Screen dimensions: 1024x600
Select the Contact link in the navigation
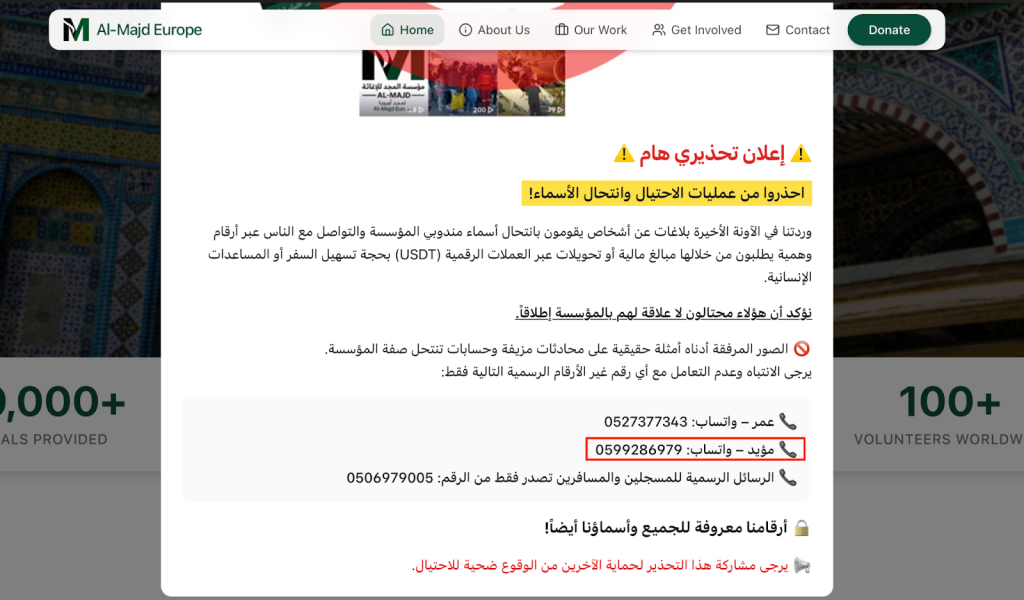(807, 30)
